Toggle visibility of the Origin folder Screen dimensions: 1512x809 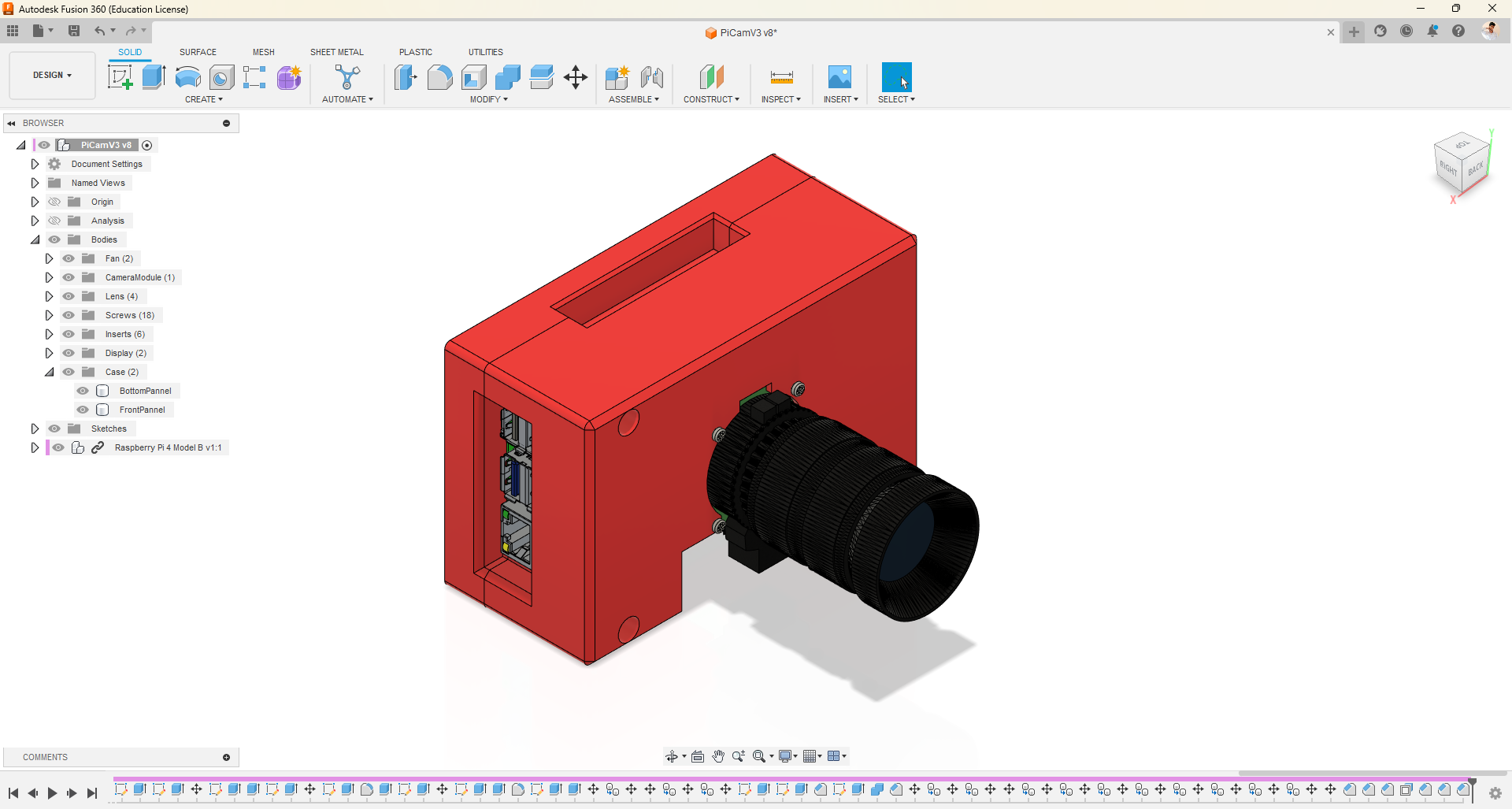pos(54,202)
